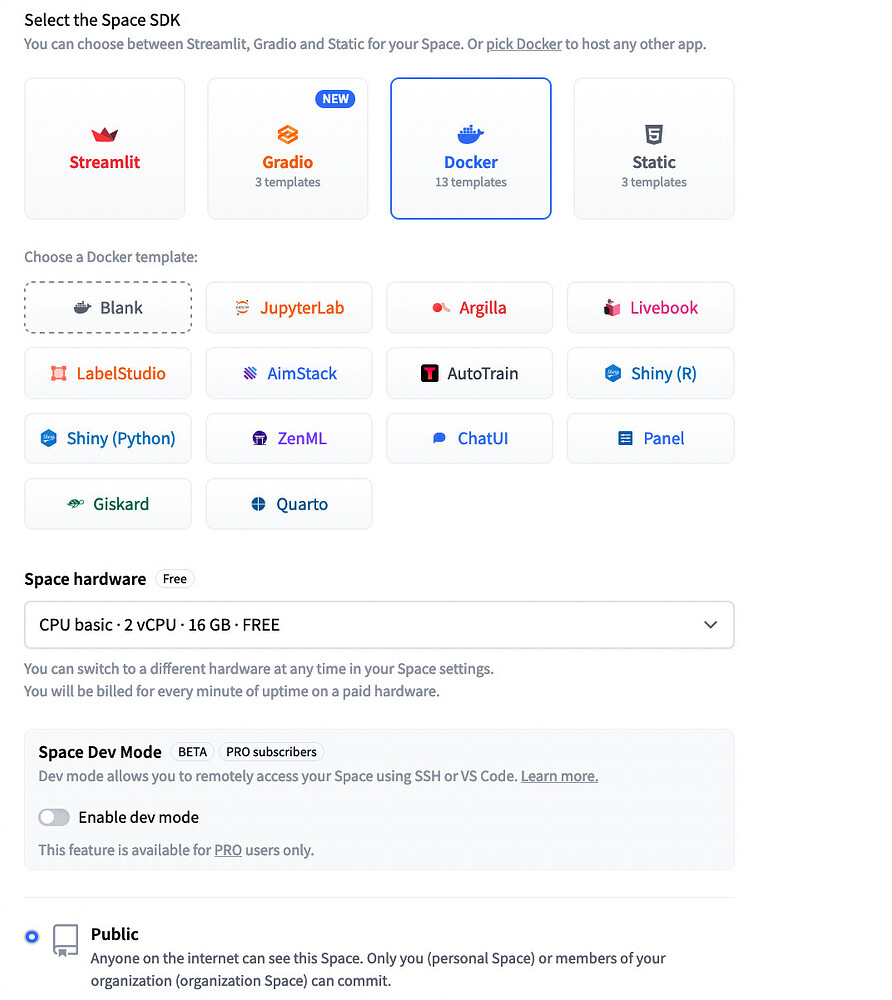This screenshot has width=892, height=1000.
Task: Select the JupyterLab template icon
Action: coord(242,307)
